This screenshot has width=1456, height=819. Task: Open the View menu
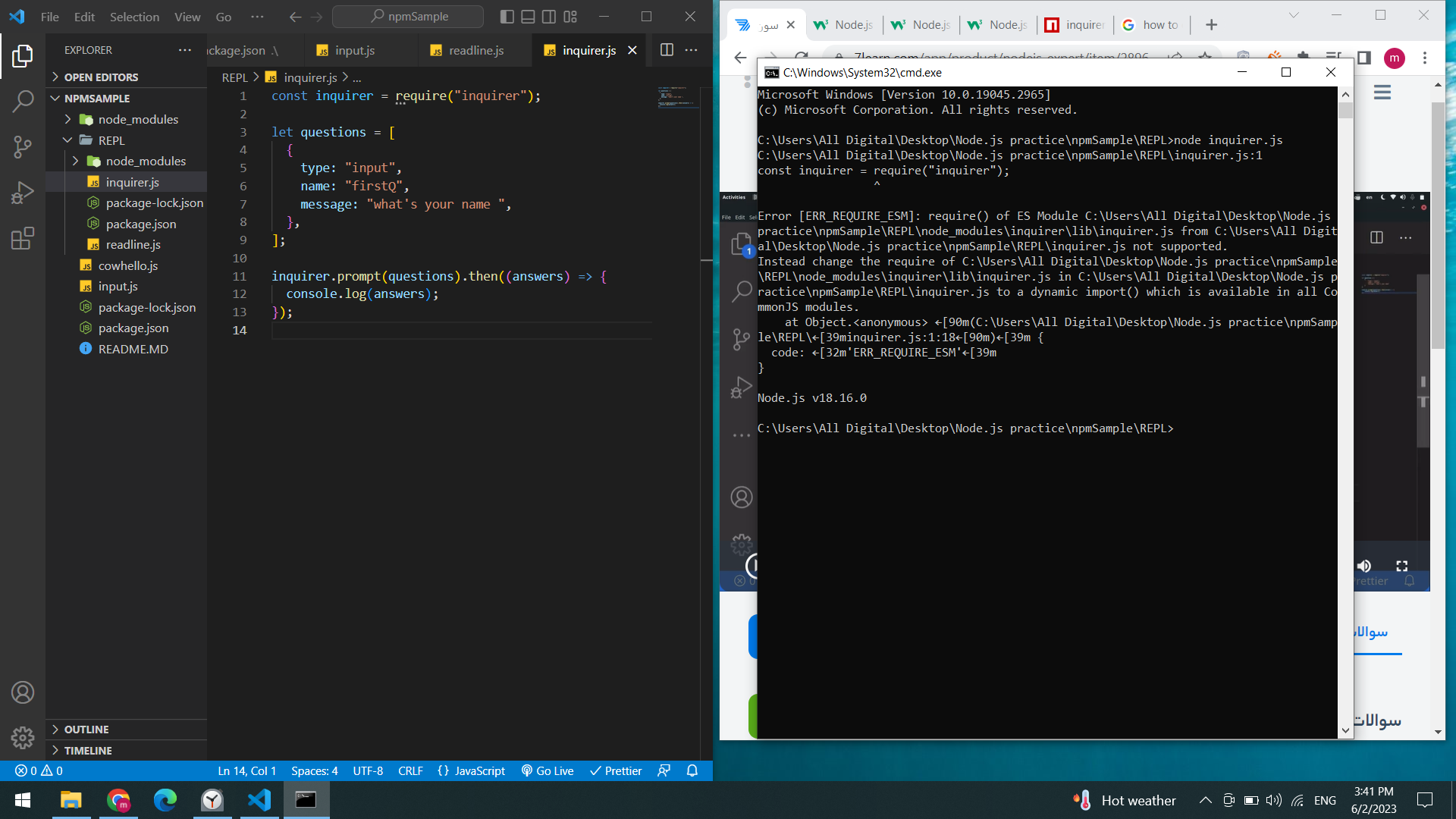(187, 17)
